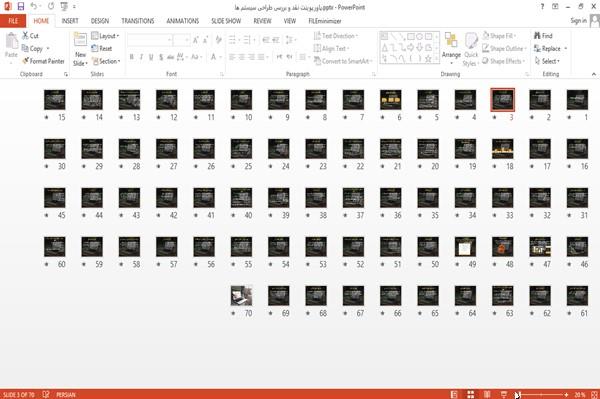Expand the Replace dropdown arrow

(x=566, y=48)
